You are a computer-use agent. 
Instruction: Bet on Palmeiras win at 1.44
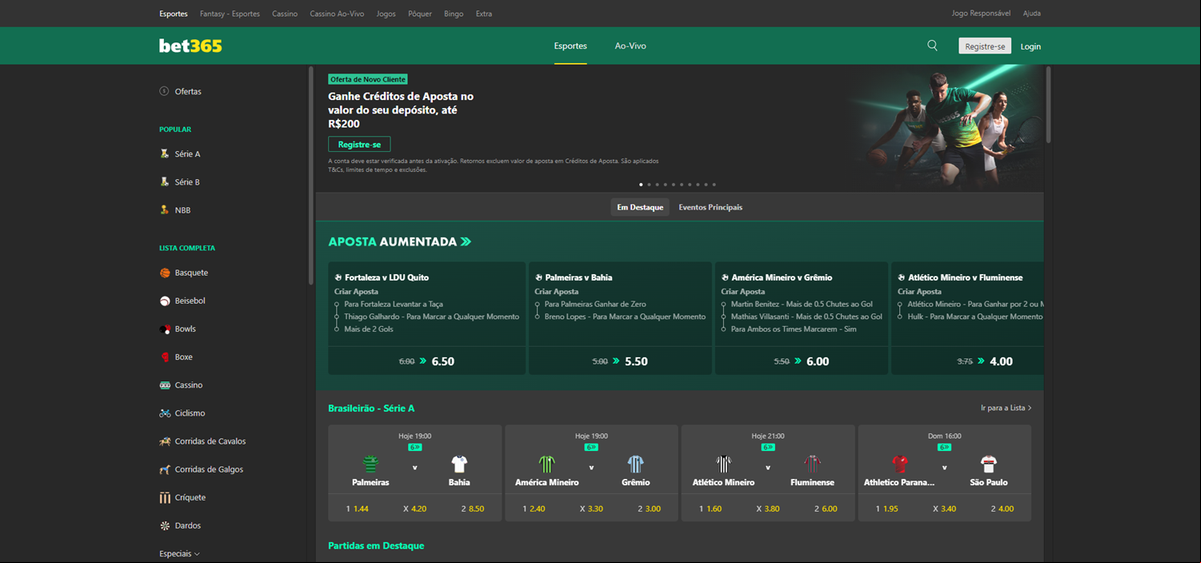point(358,509)
